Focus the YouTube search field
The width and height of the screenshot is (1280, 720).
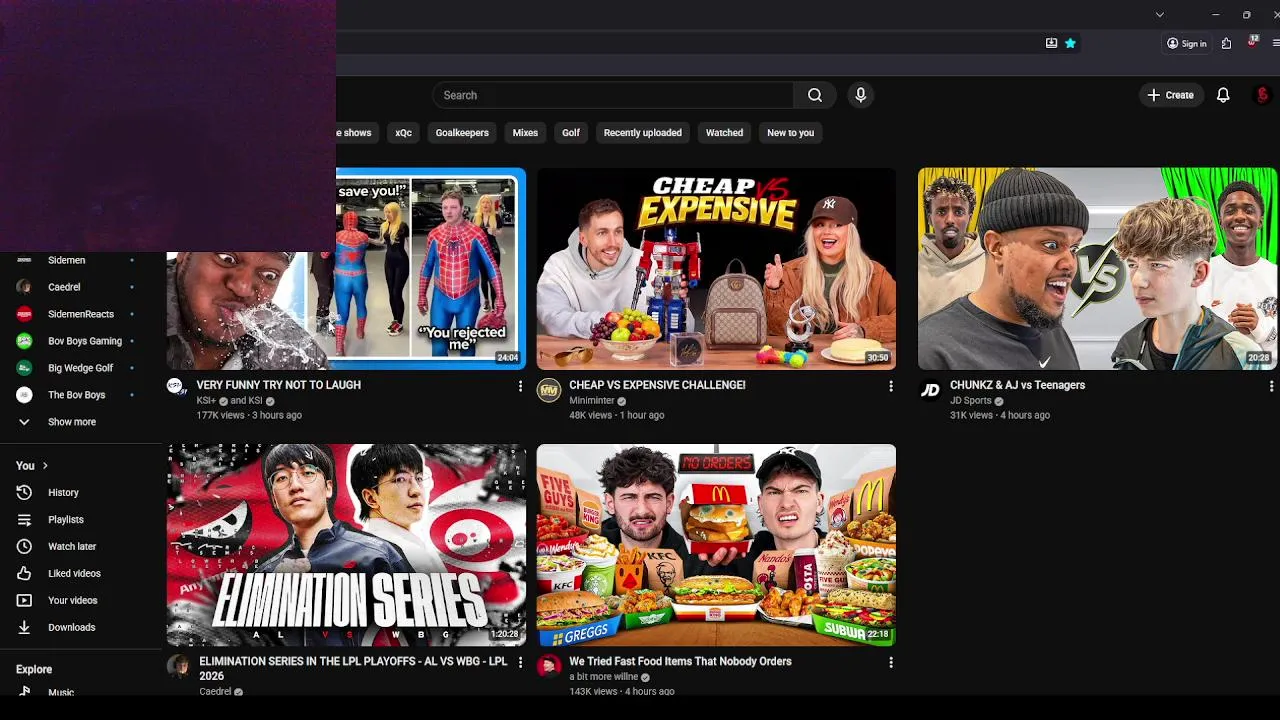tap(613, 95)
